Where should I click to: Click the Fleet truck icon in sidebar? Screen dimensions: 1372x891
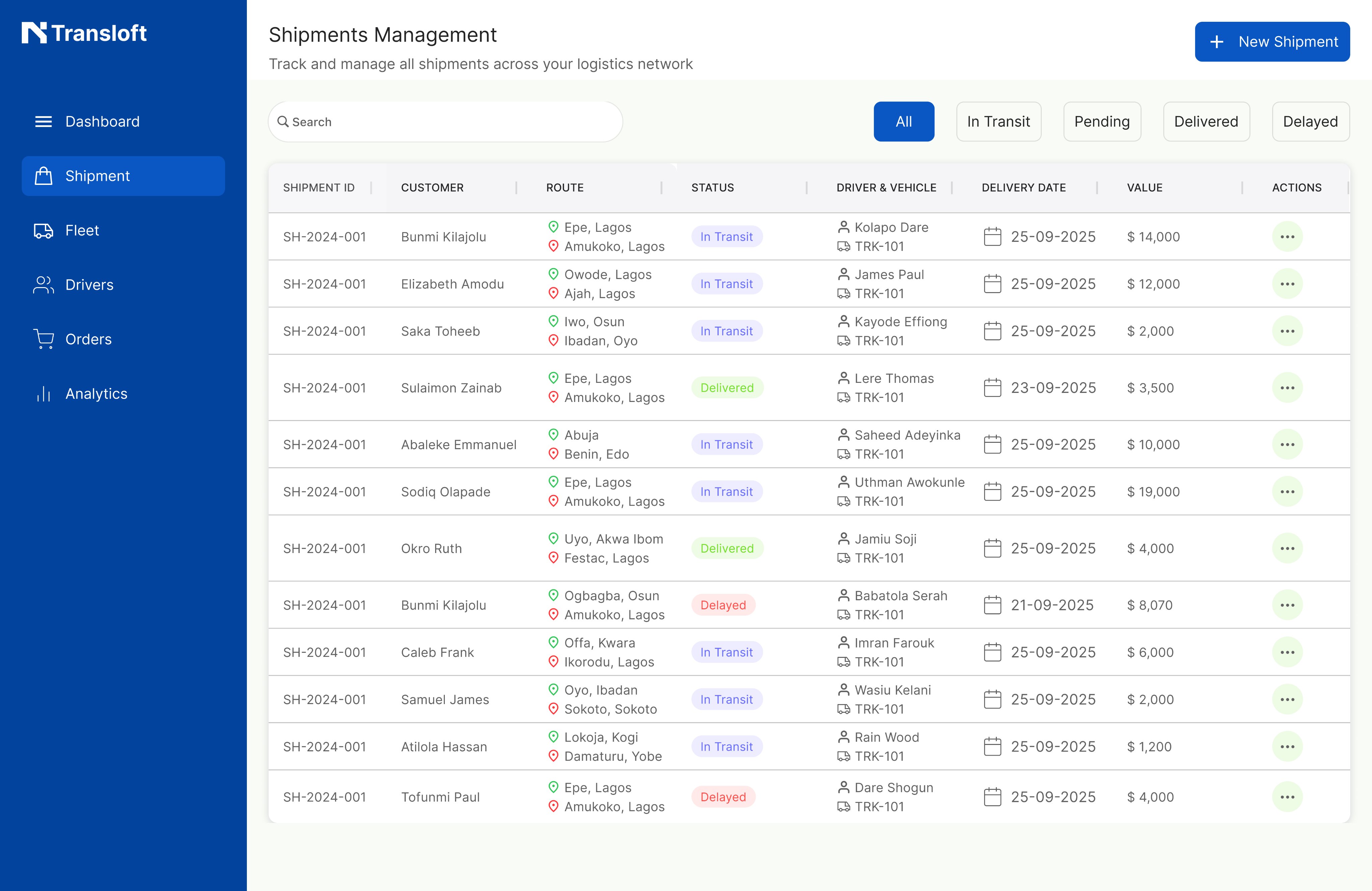(x=43, y=230)
